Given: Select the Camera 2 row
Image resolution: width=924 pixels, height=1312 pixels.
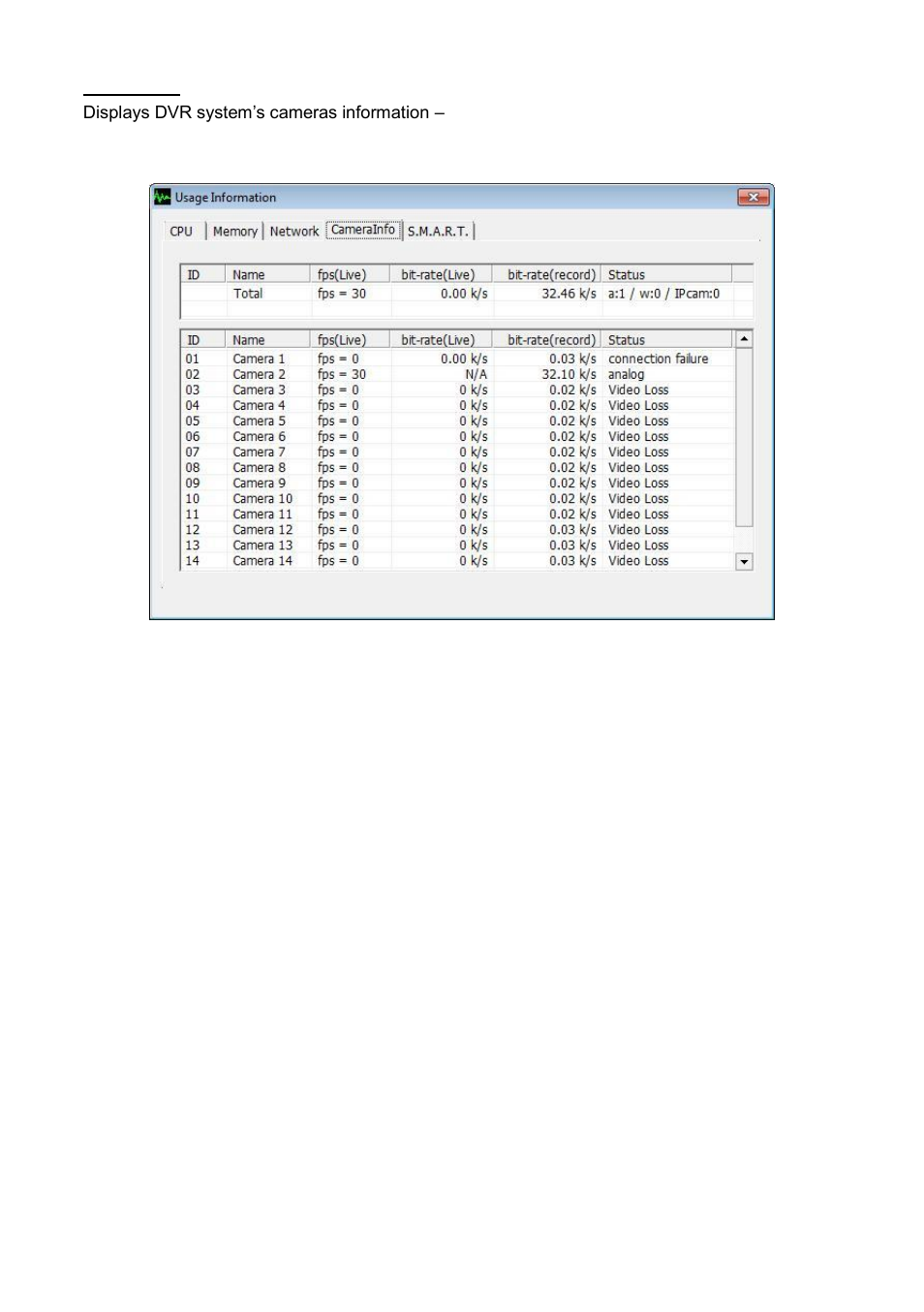Looking at the screenshot, I should pos(458,374).
